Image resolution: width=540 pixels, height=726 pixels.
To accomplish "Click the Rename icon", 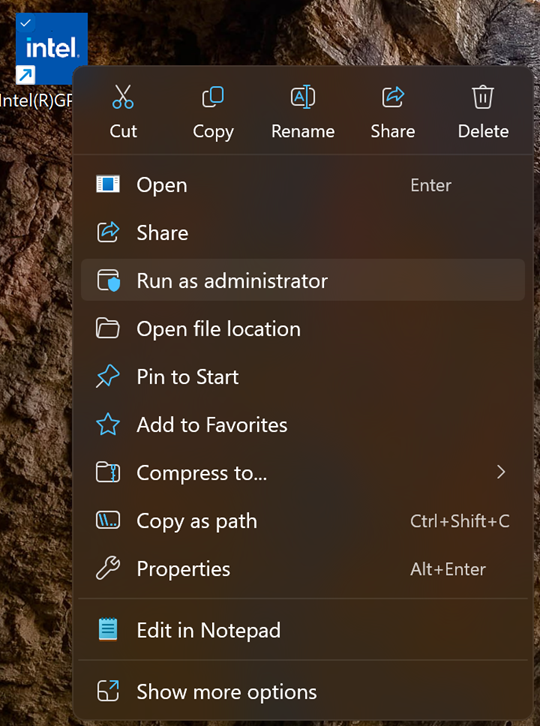I will [303, 97].
